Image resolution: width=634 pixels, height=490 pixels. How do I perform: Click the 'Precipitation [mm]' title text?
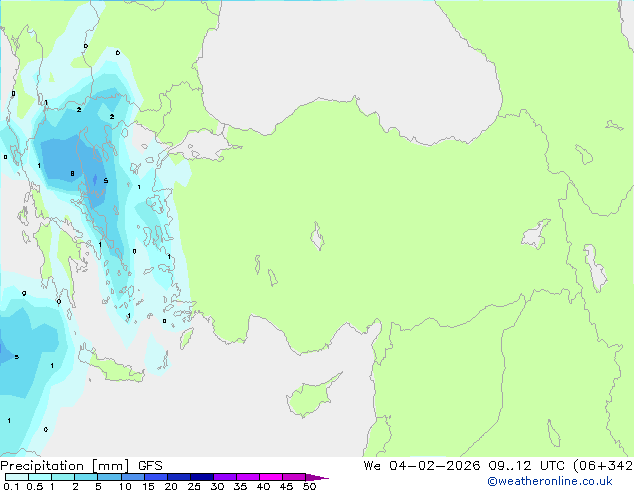[65, 466]
